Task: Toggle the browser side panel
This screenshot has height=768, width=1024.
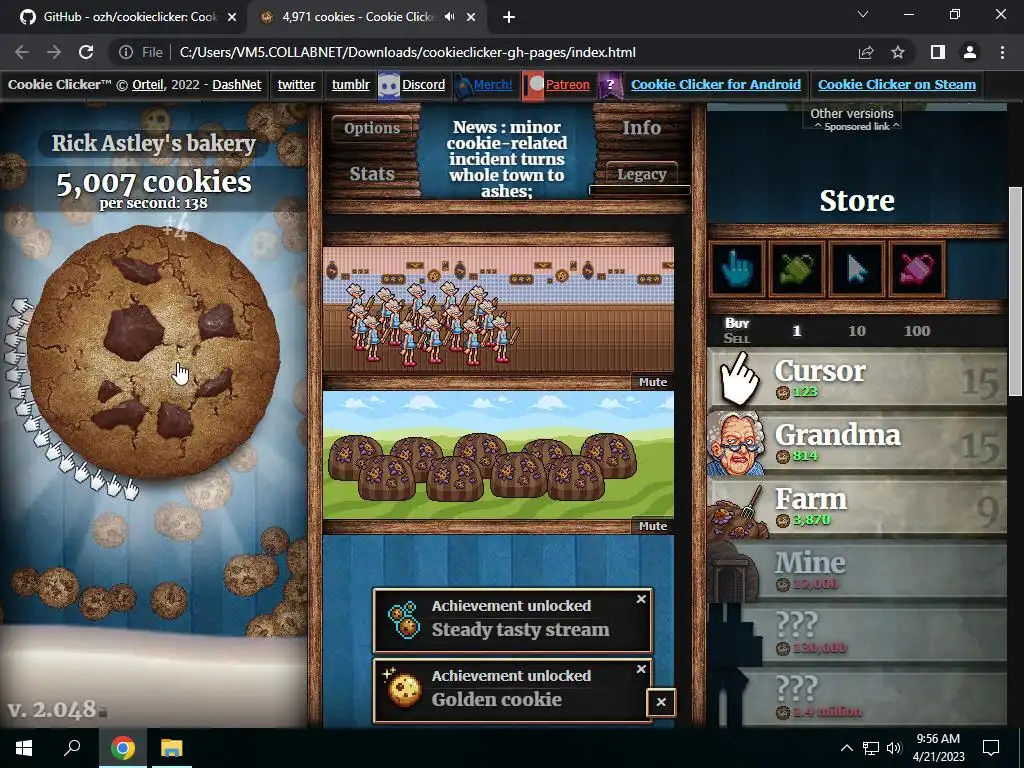Action: (x=938, y=52)
